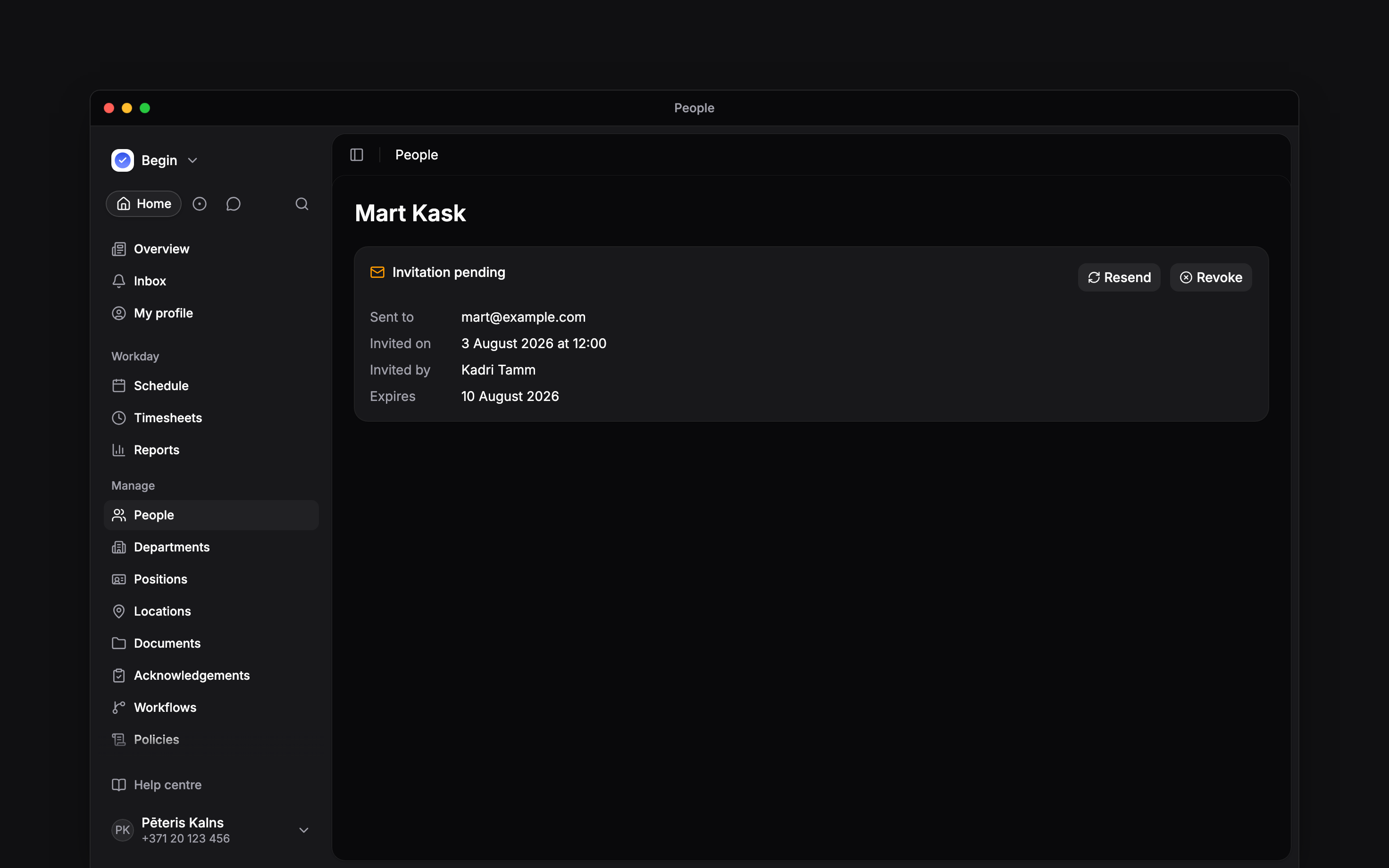Select People in Manage section
The width and height of the screenshot is (1389, 868).
(210, 515)
